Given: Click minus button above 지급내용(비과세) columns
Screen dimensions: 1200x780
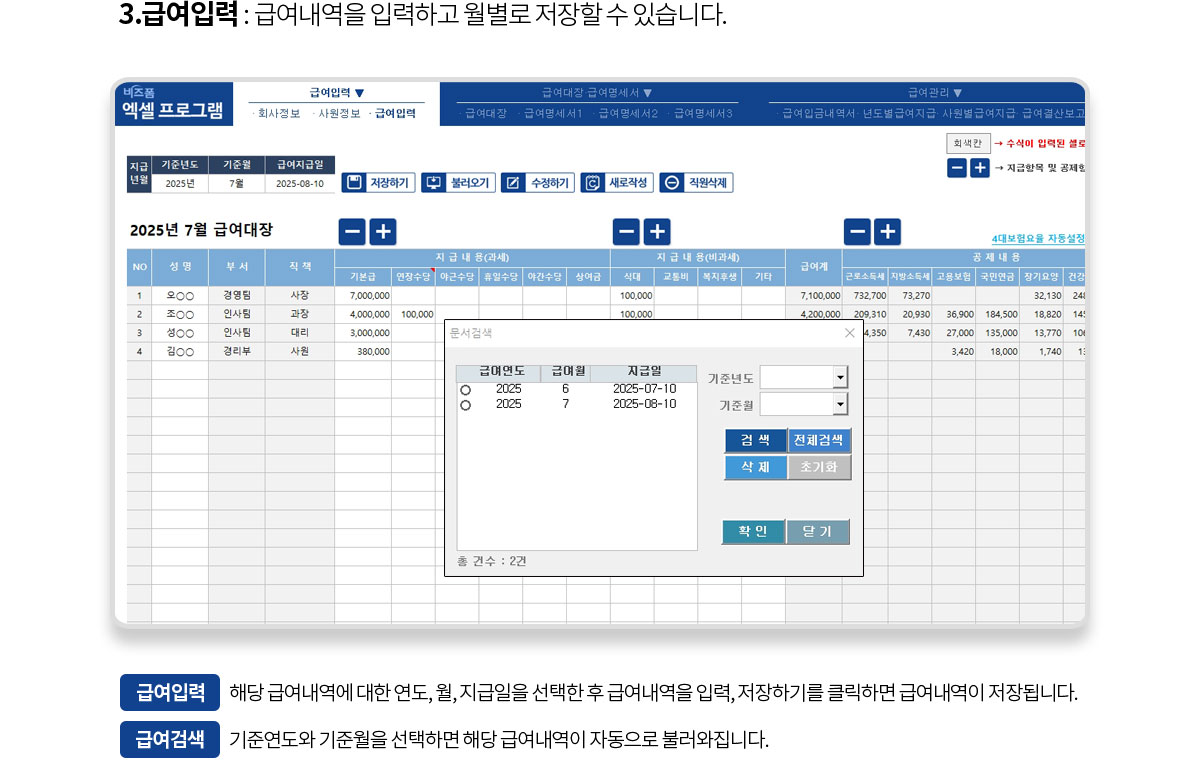Looking at the screenshot, I should tap(627, 232).
